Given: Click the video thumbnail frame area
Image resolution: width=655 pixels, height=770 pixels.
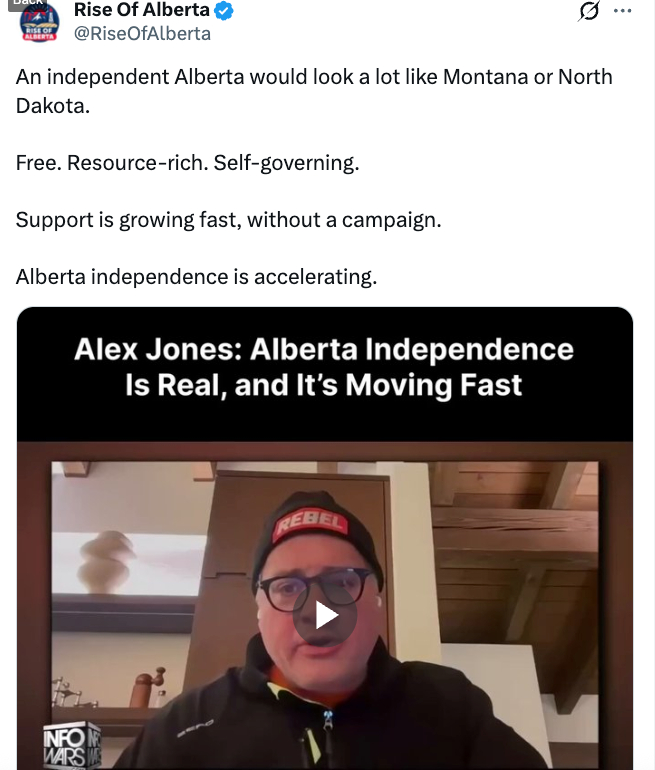Looking at the screenshot, I should [x=325, y=615].
